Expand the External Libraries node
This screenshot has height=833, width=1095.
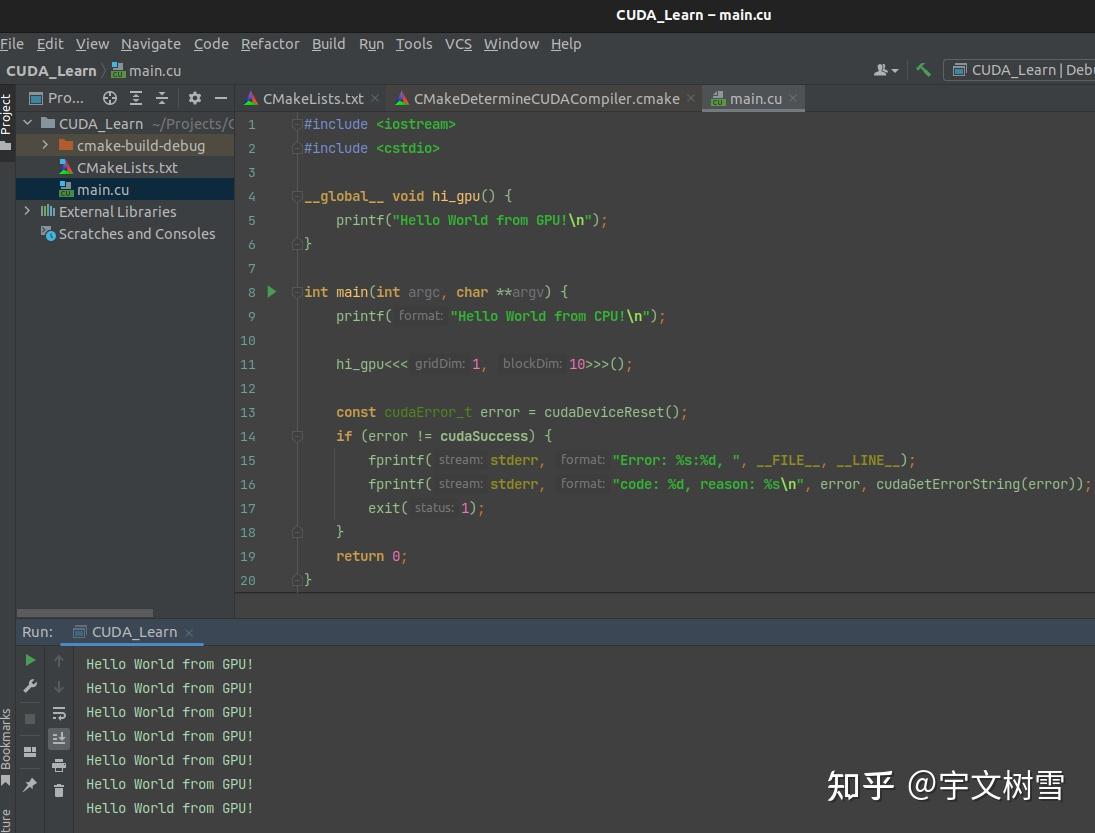click(27, 211)
